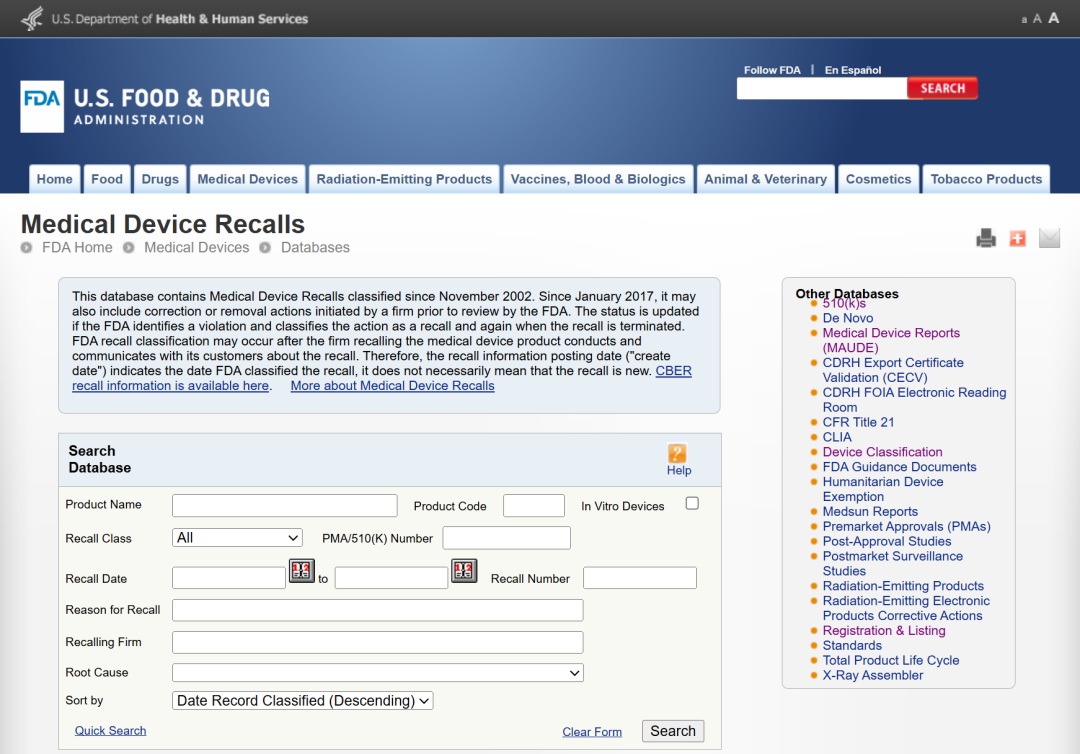Open Vaccines, Blood & Biologics tab
This screenshot has width=1080, height=754.
pos(598,179)
